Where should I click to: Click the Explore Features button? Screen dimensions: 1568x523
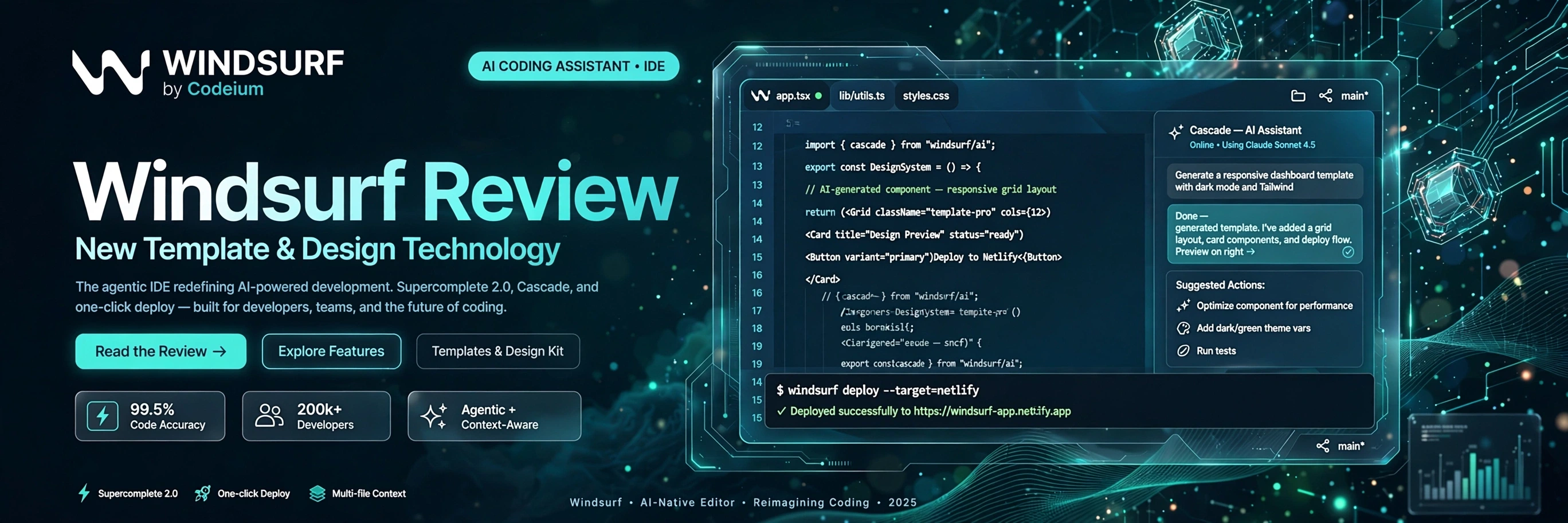331,352
